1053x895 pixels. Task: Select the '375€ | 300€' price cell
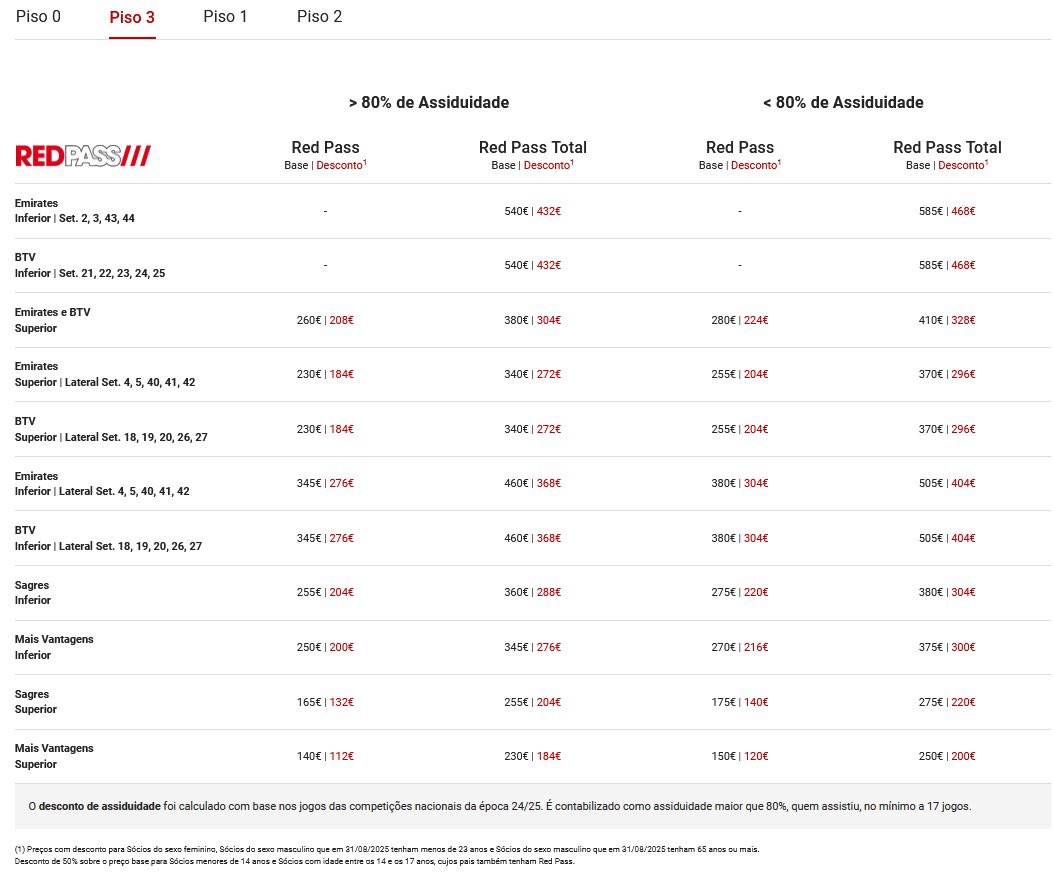(x=947, y=647)
